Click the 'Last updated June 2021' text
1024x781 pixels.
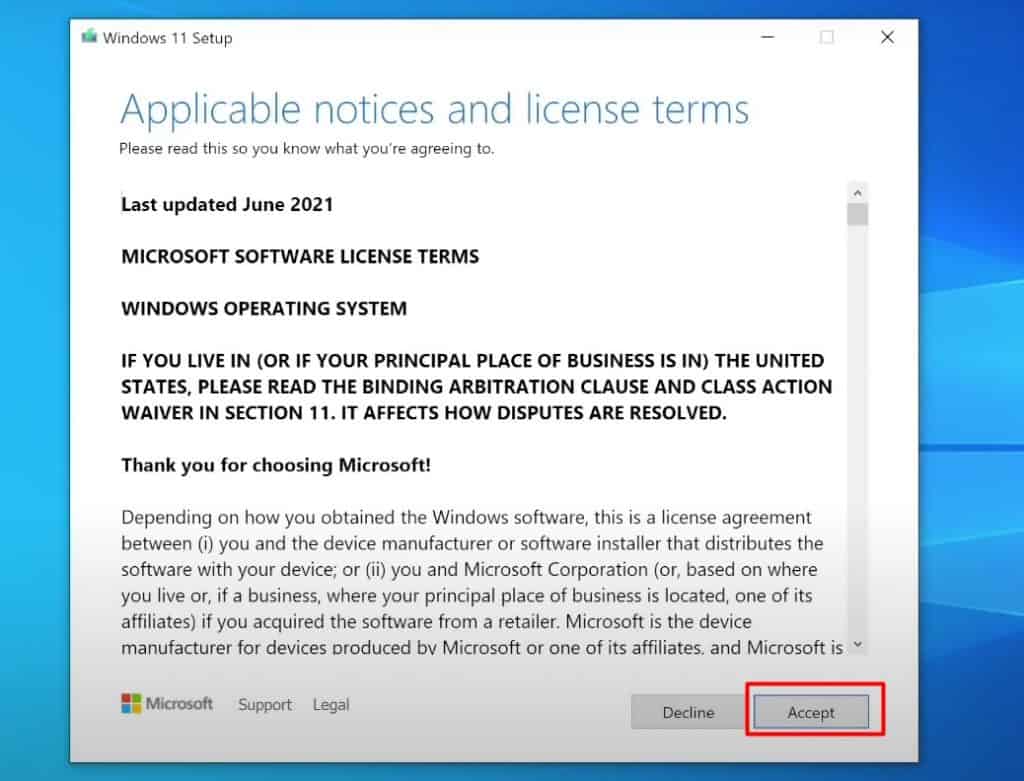point(226,205)
